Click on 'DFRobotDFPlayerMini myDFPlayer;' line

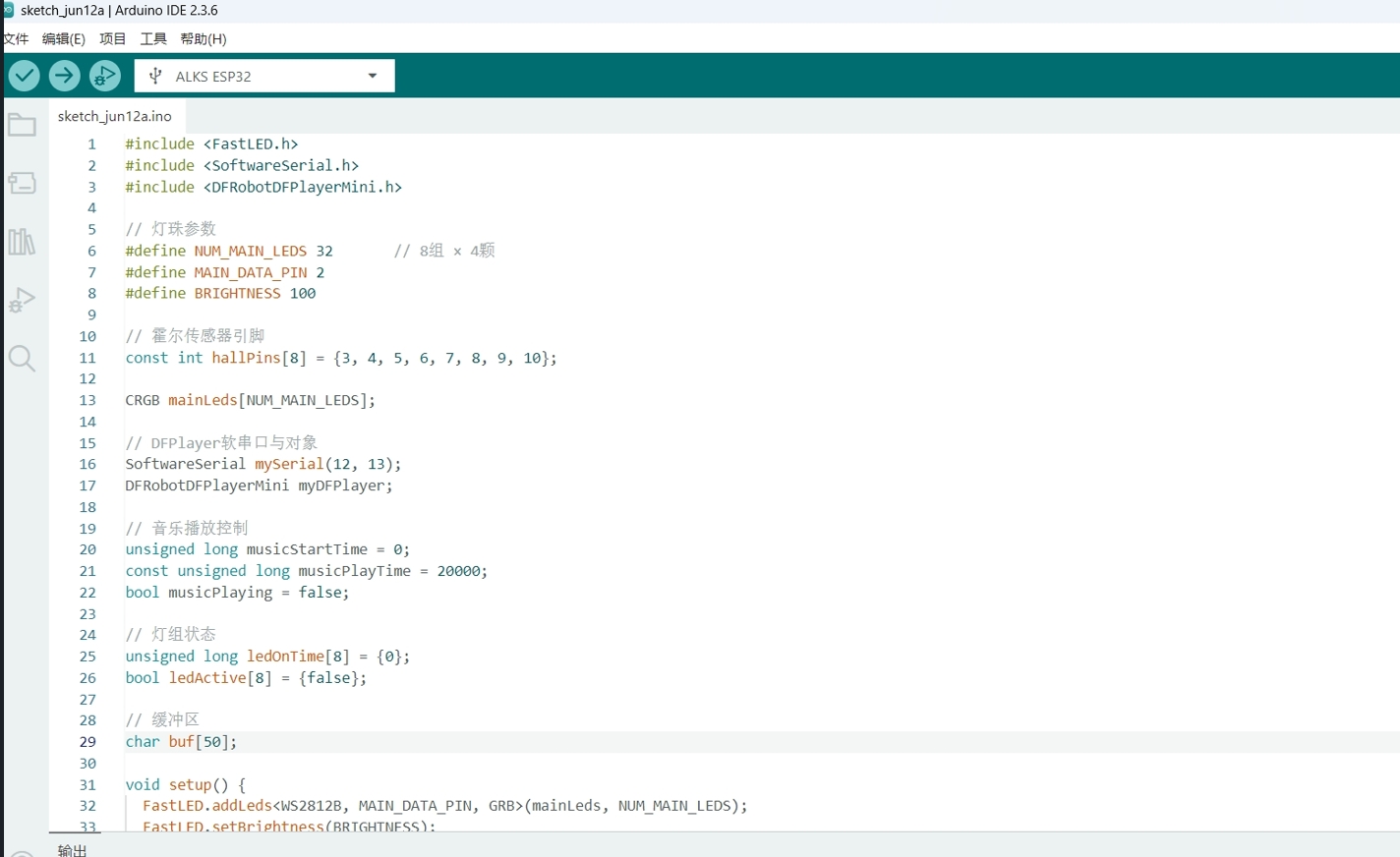coord(259,486)
